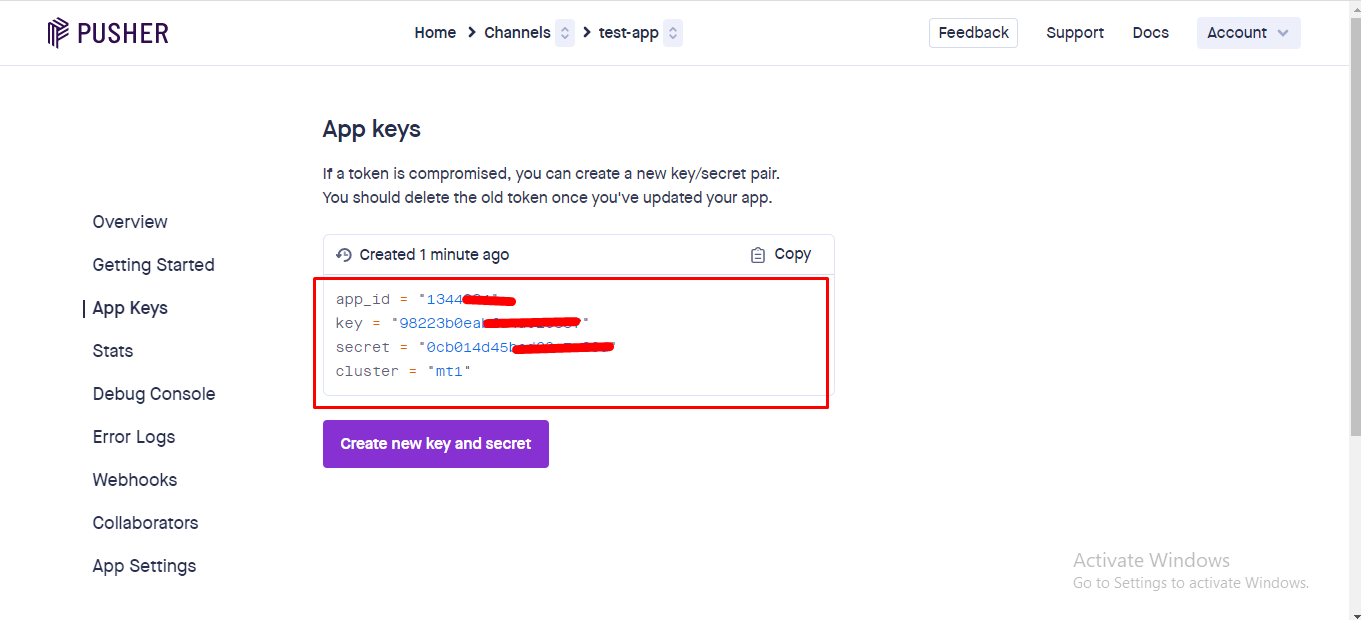Open Getting Started in sidebar
This screenshot has height=620, width=1361.
pos(153,265)
